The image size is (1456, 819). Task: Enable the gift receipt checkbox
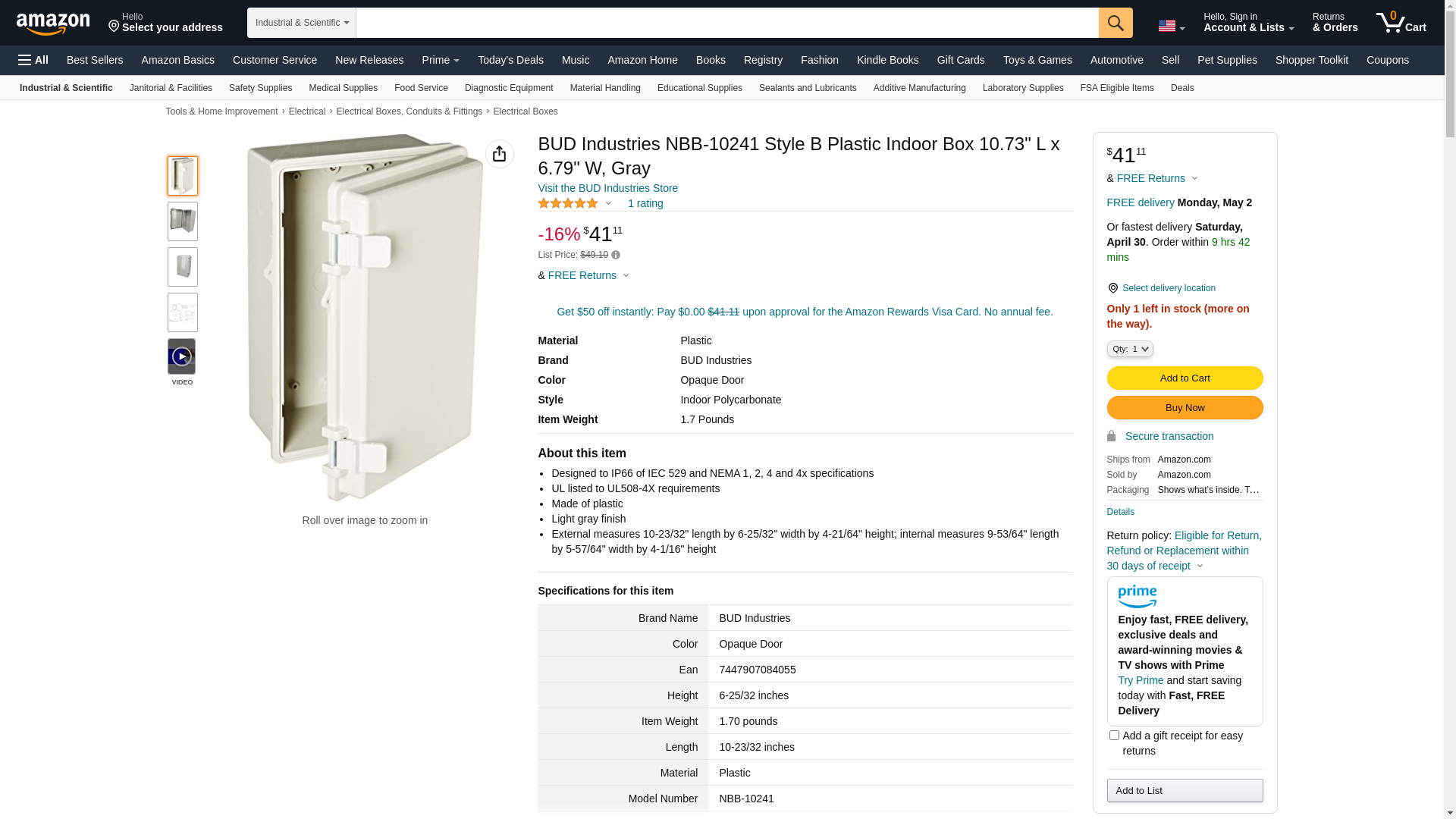point(1114,735)
